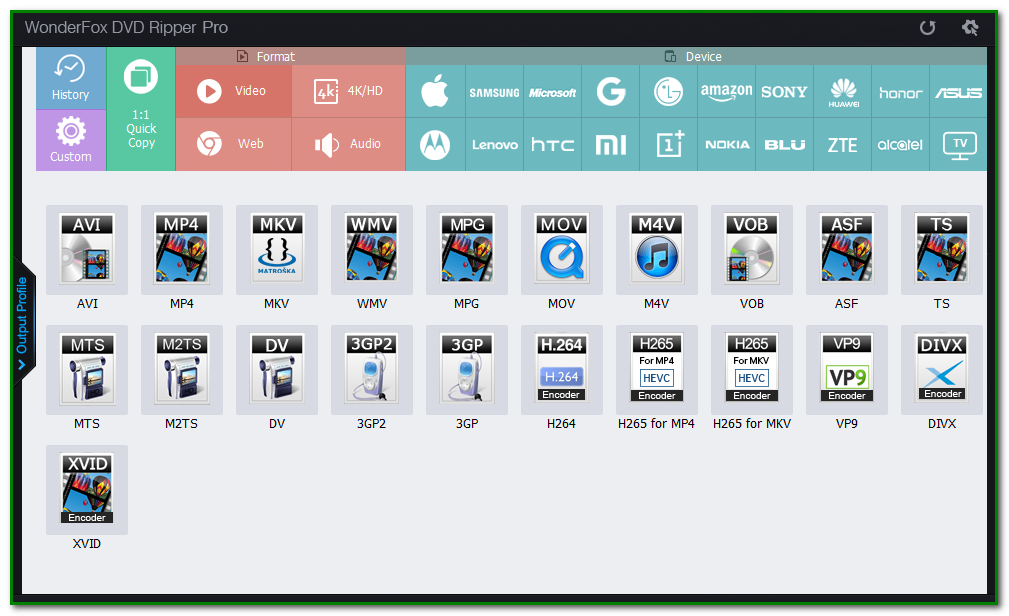Select the M4V iTunes format

click(656, 250)
